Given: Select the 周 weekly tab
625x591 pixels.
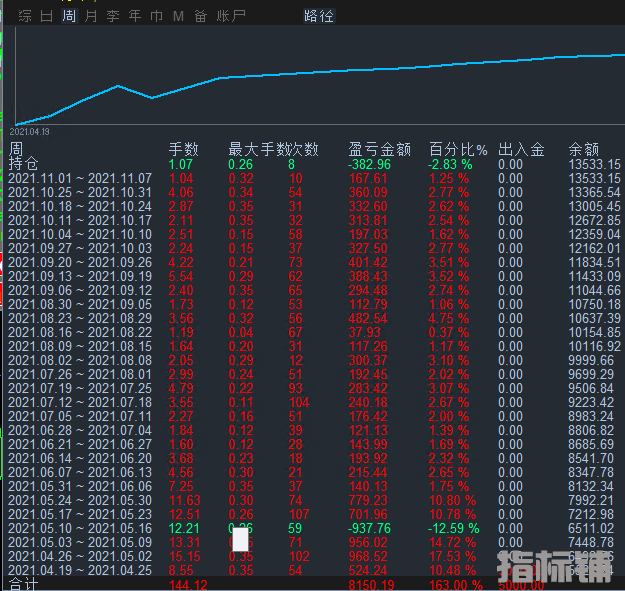Looking at the screenshot, I should [x=69, y=16].
